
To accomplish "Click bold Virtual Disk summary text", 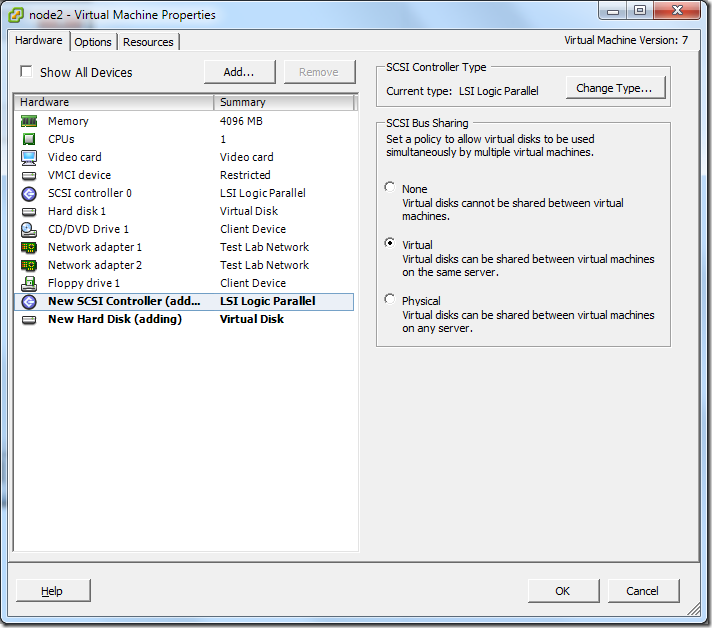I will coord(252,319).
